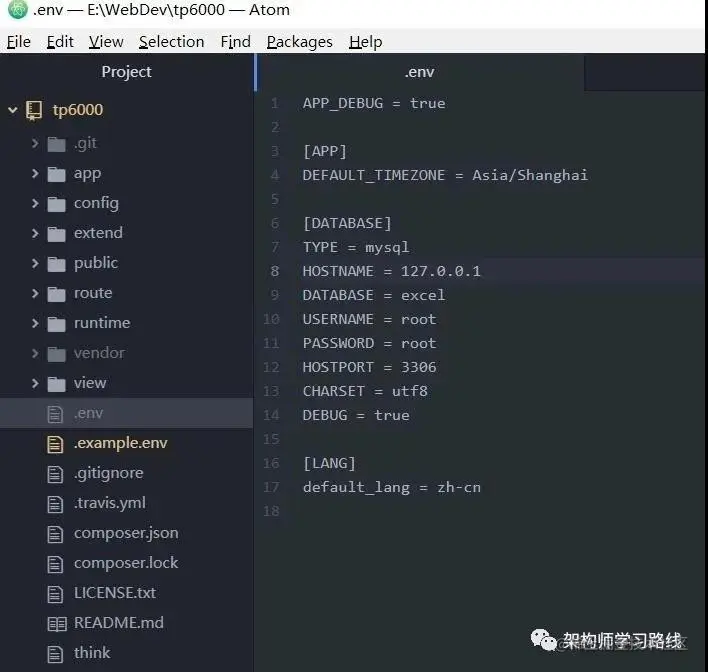This screenshot has height=672, width=708.
Task: Open the Edit menu
Action: coord(60,42)
